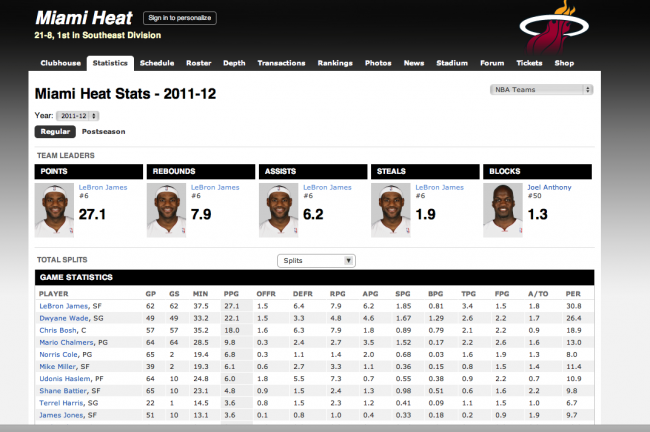This screenshot has height=432, width=650.
Task: Click the PLAYER column header
Action: pos(53,294)
